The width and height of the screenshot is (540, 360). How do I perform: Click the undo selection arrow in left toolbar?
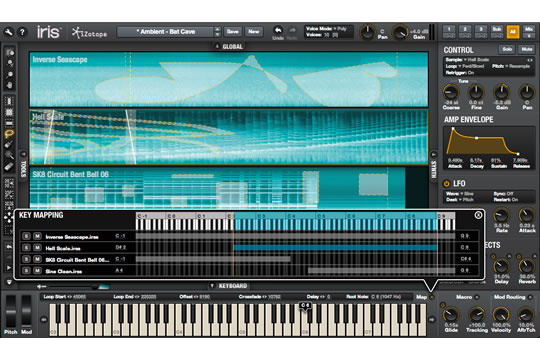9,247
